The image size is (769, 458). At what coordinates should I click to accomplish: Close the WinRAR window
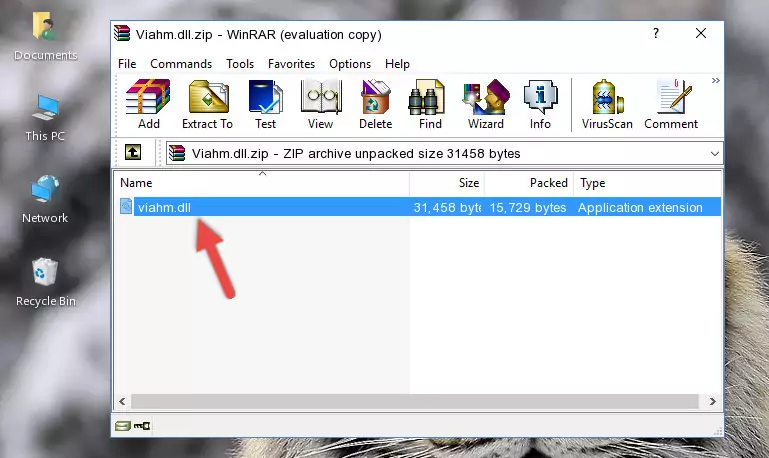click(701, 33)
